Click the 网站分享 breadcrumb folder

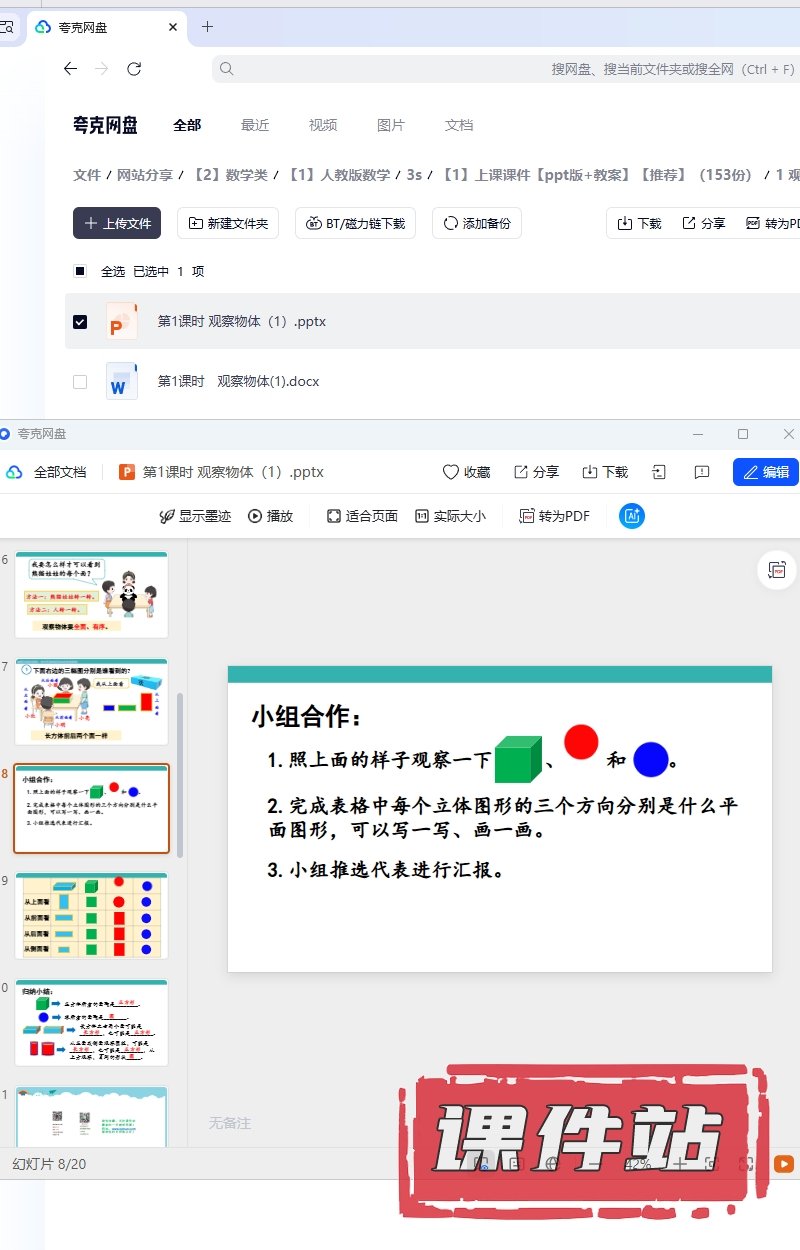[x=145, y=175]
